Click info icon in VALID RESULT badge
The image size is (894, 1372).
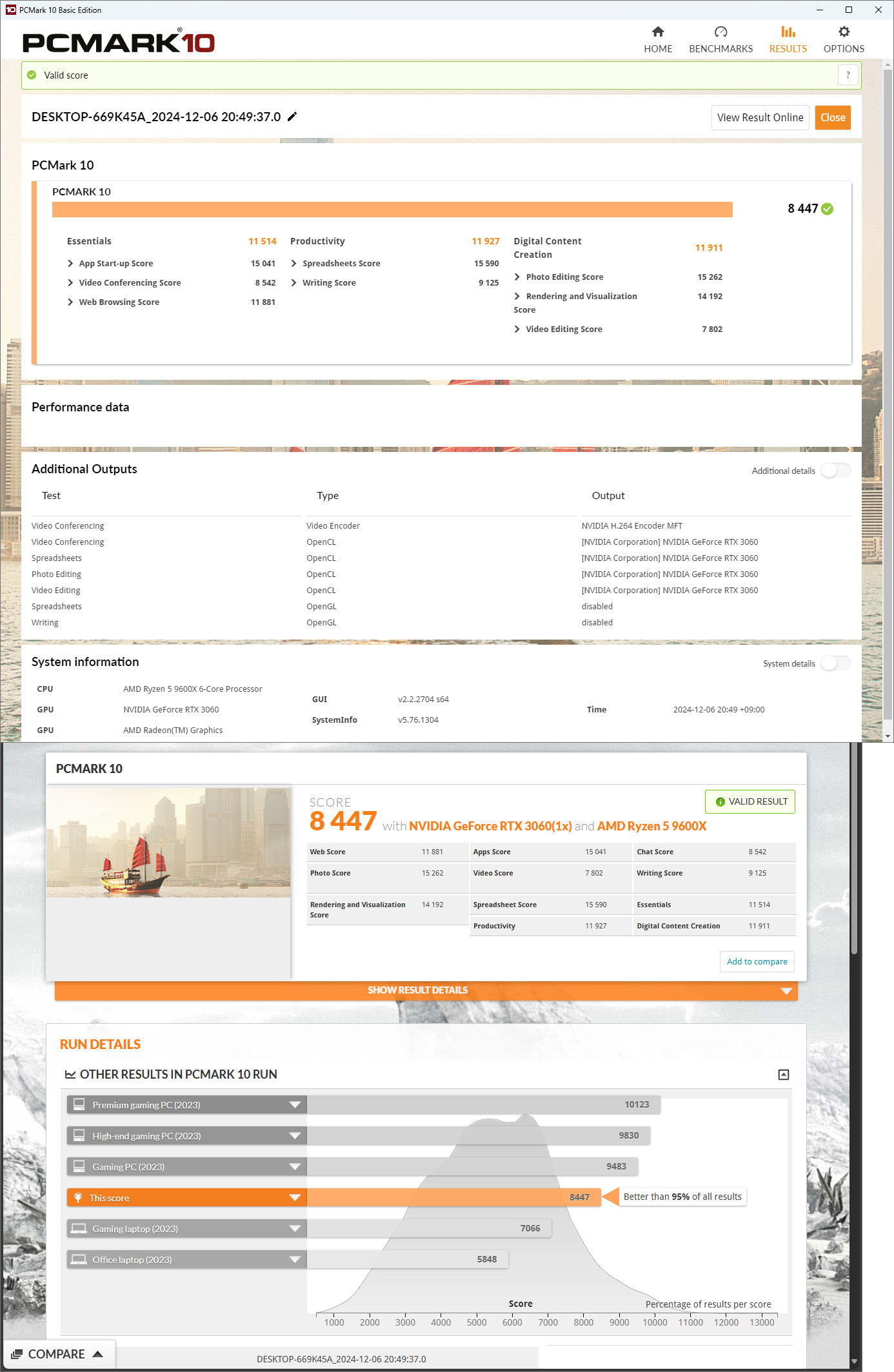point(720,801)
